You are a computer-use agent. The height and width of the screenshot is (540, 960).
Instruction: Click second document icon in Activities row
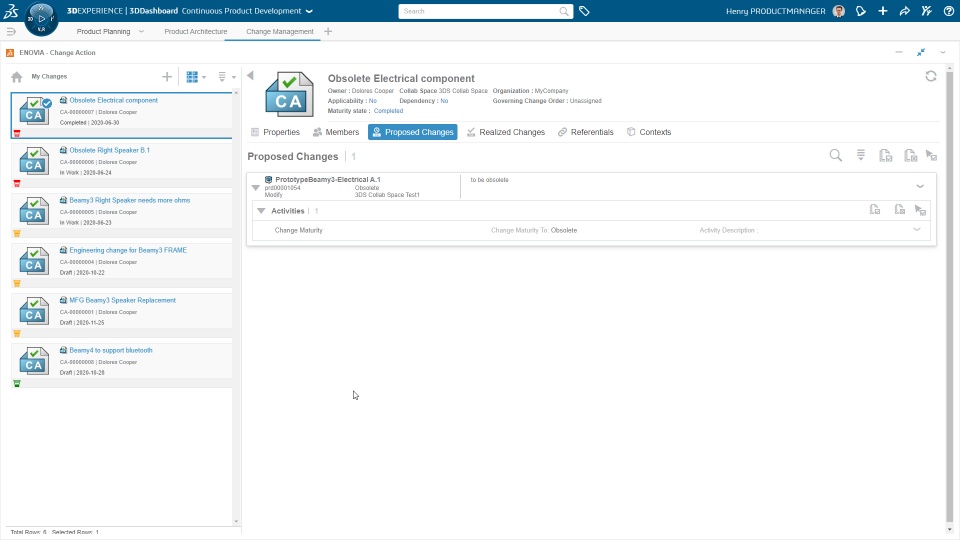pyautogui.click(x=899, y=209)
